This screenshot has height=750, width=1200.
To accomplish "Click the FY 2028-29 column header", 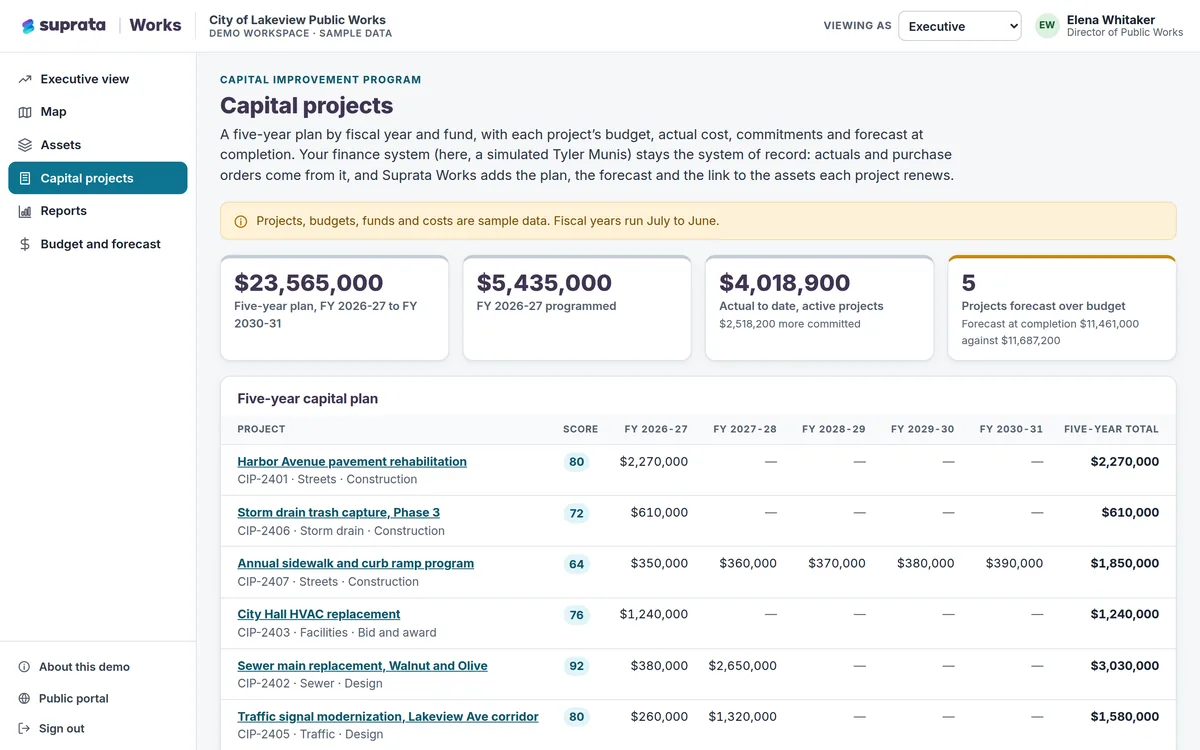I will 834,429.
